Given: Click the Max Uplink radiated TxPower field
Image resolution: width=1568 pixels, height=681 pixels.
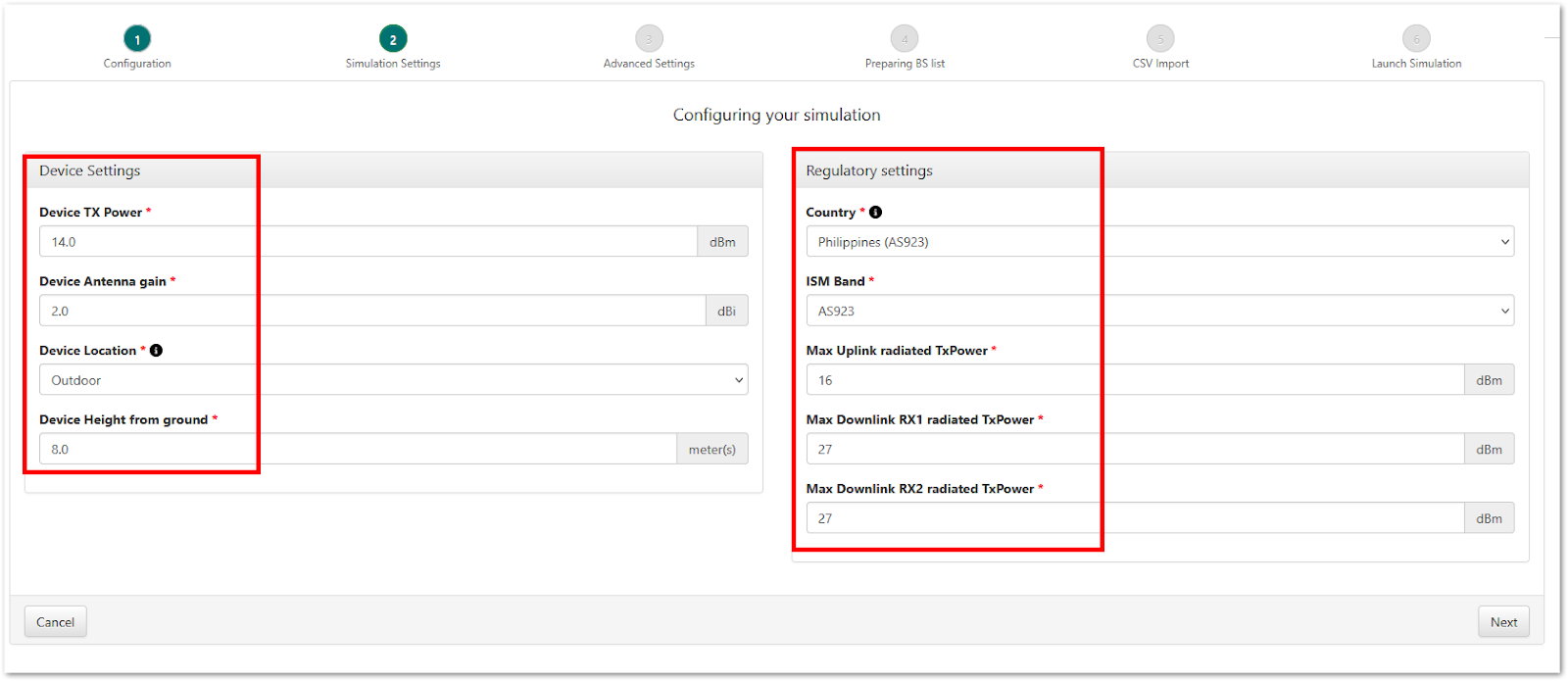Looking at the screenshot, I should click(x=1135, y=380).
